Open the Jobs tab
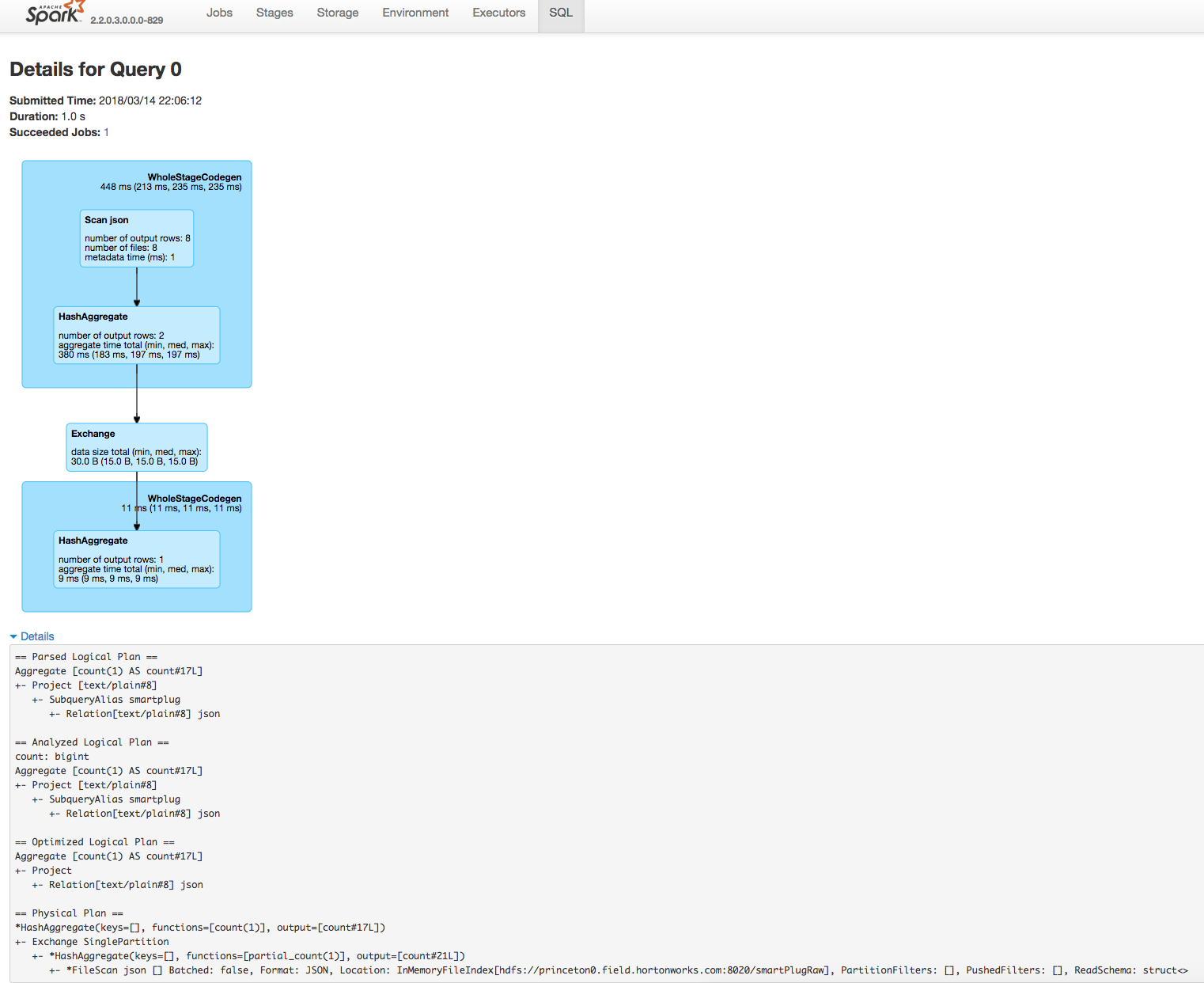 [219, 13]
